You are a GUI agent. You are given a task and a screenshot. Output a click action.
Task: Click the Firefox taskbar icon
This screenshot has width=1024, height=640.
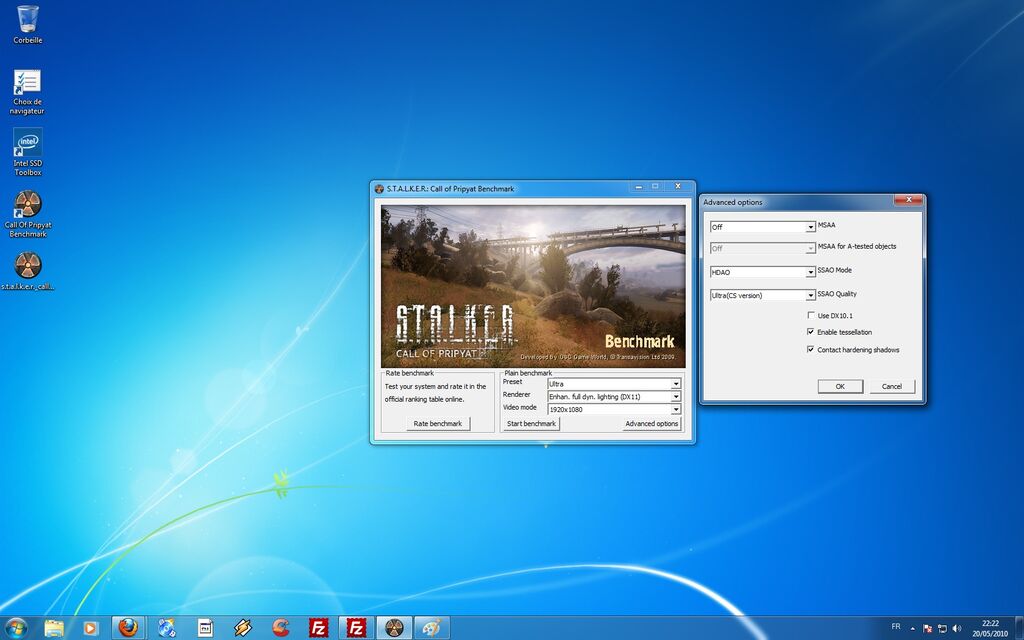128,628
